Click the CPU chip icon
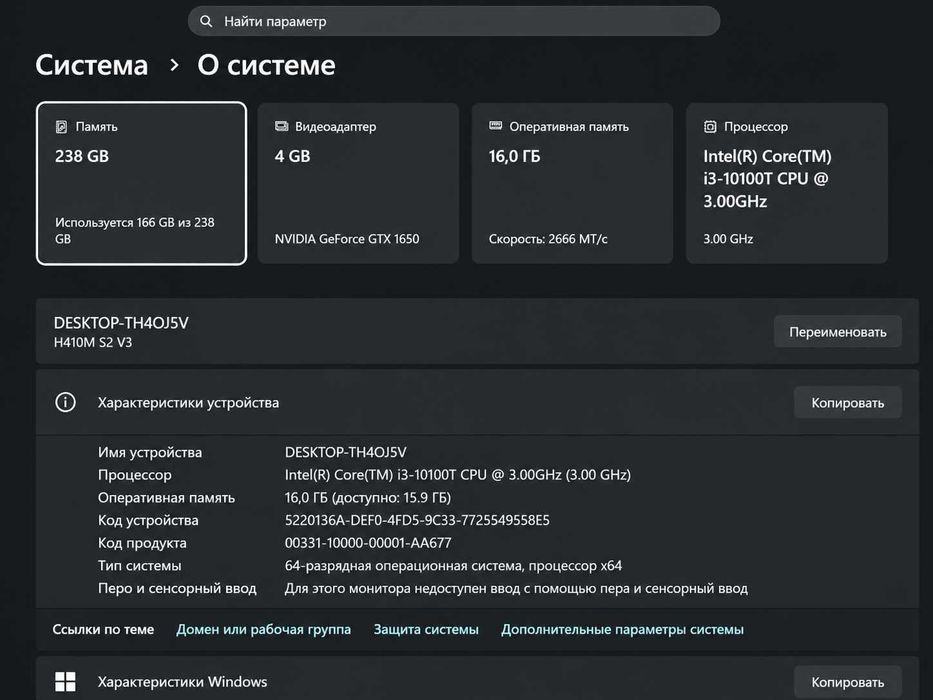This screenshot has height=700, width=933. click(x=710, y=126)
